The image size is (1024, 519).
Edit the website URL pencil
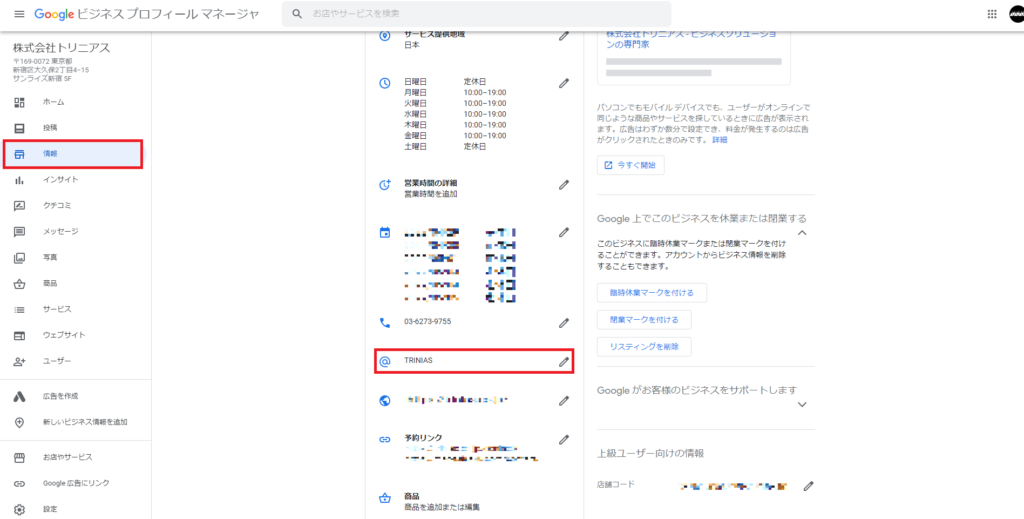tap(564, 401)
